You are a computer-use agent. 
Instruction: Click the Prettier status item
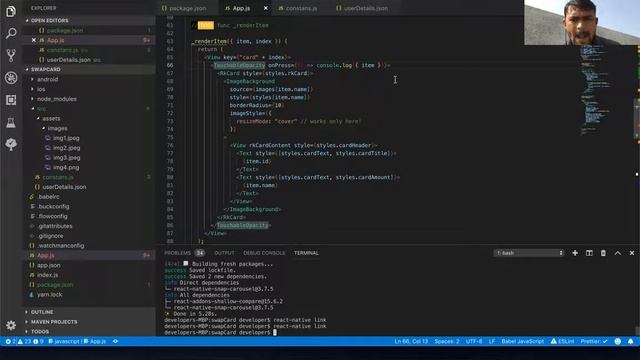click(x=594, y=341)
